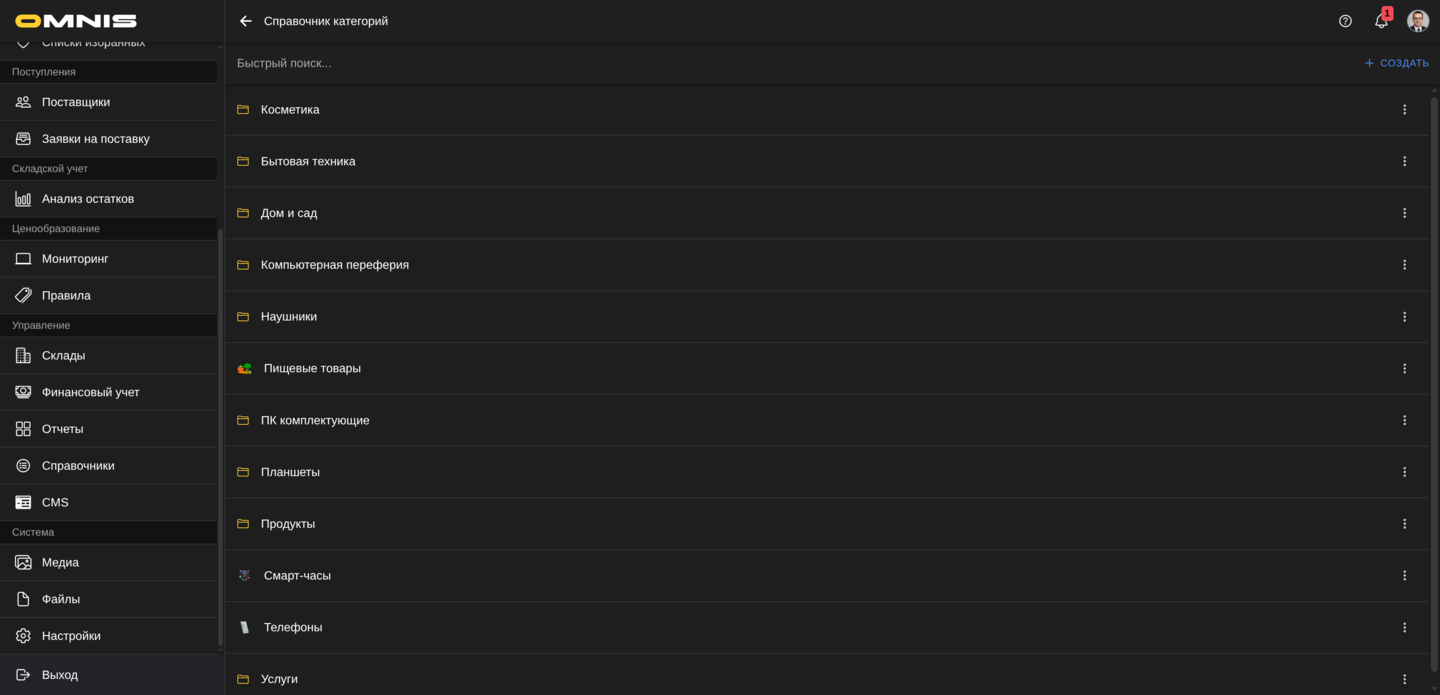Click Выход to log out
This screenshot has height=695, width=1440.
tap(60, 675)
